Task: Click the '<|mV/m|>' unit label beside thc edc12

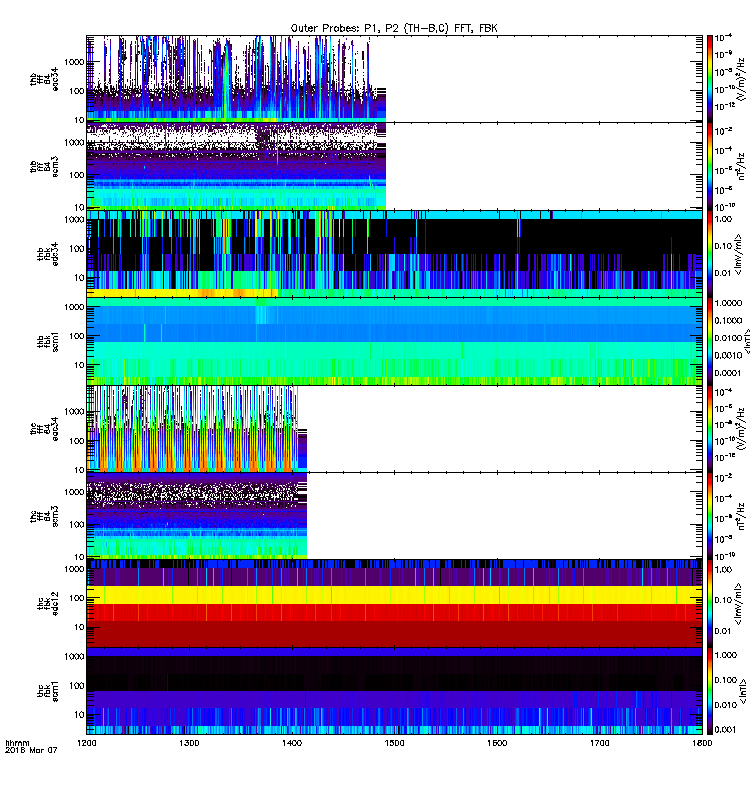Action: [x=738, y=604]
